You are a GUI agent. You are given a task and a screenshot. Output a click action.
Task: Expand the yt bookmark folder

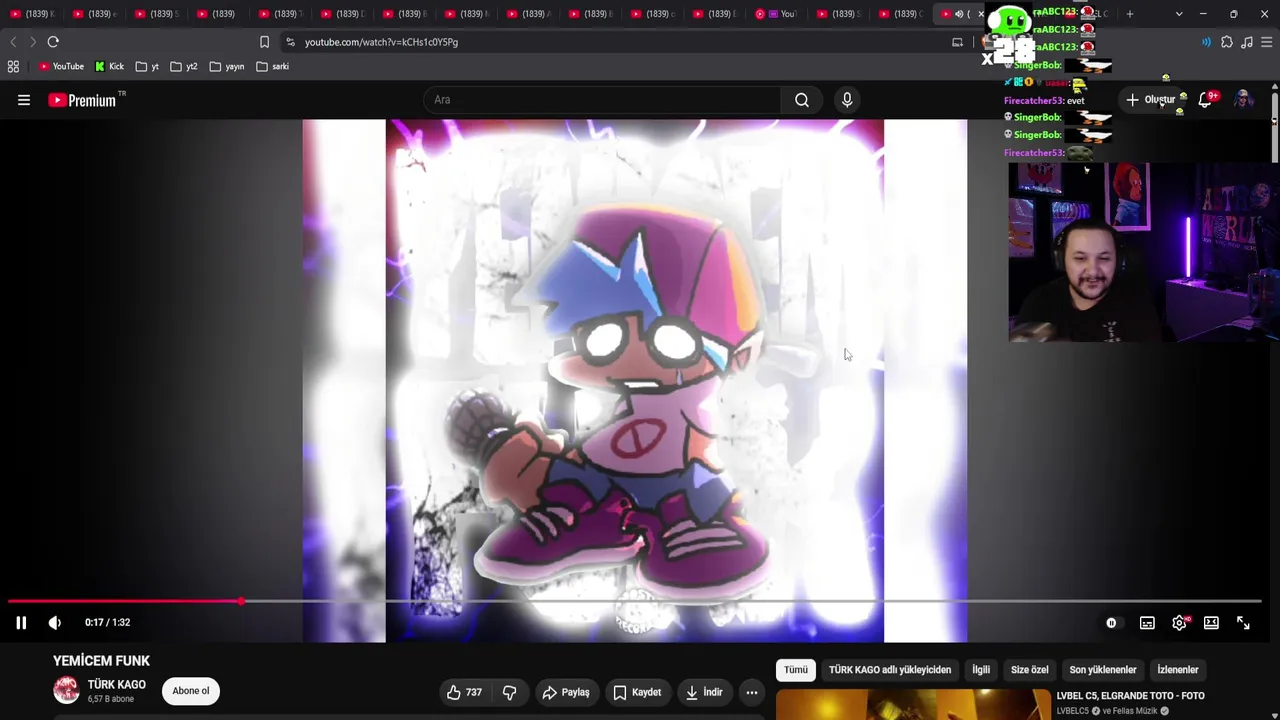click(148, 67)
